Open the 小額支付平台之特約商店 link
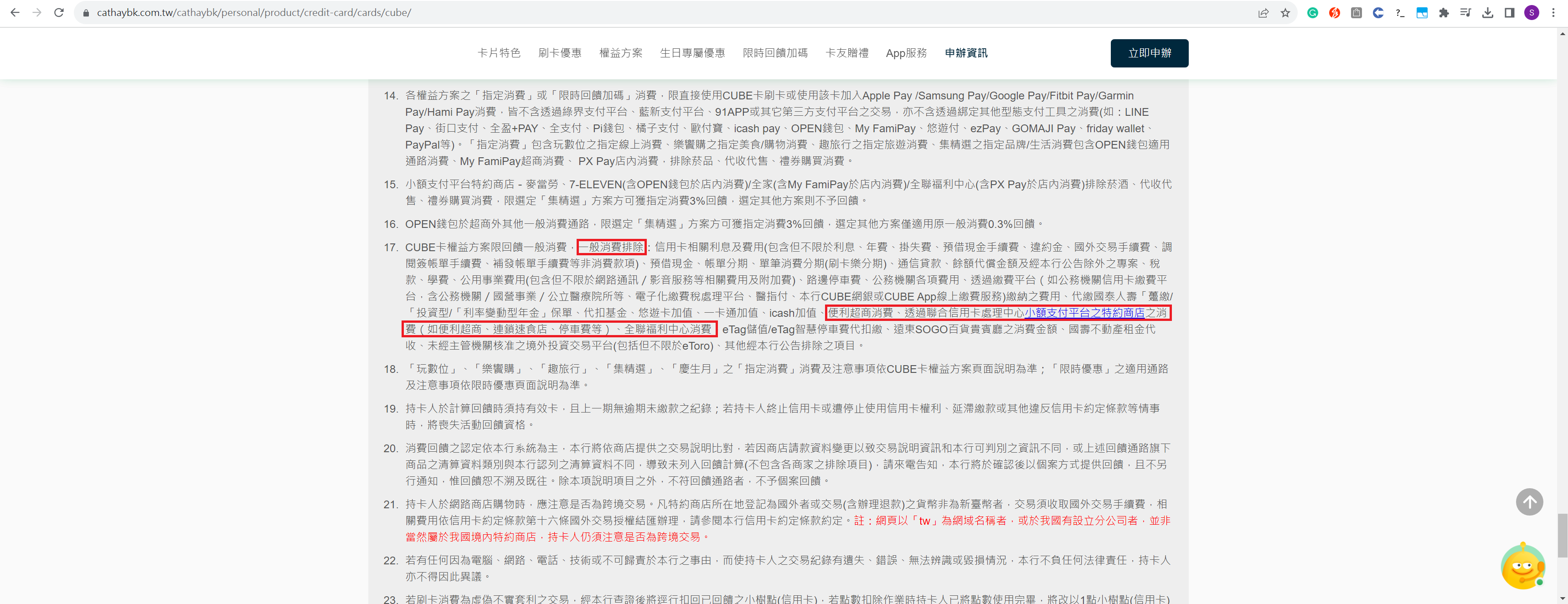The height and width of the screenshot is (604, 1568). pyautogui.click(x=1084, y=313)
